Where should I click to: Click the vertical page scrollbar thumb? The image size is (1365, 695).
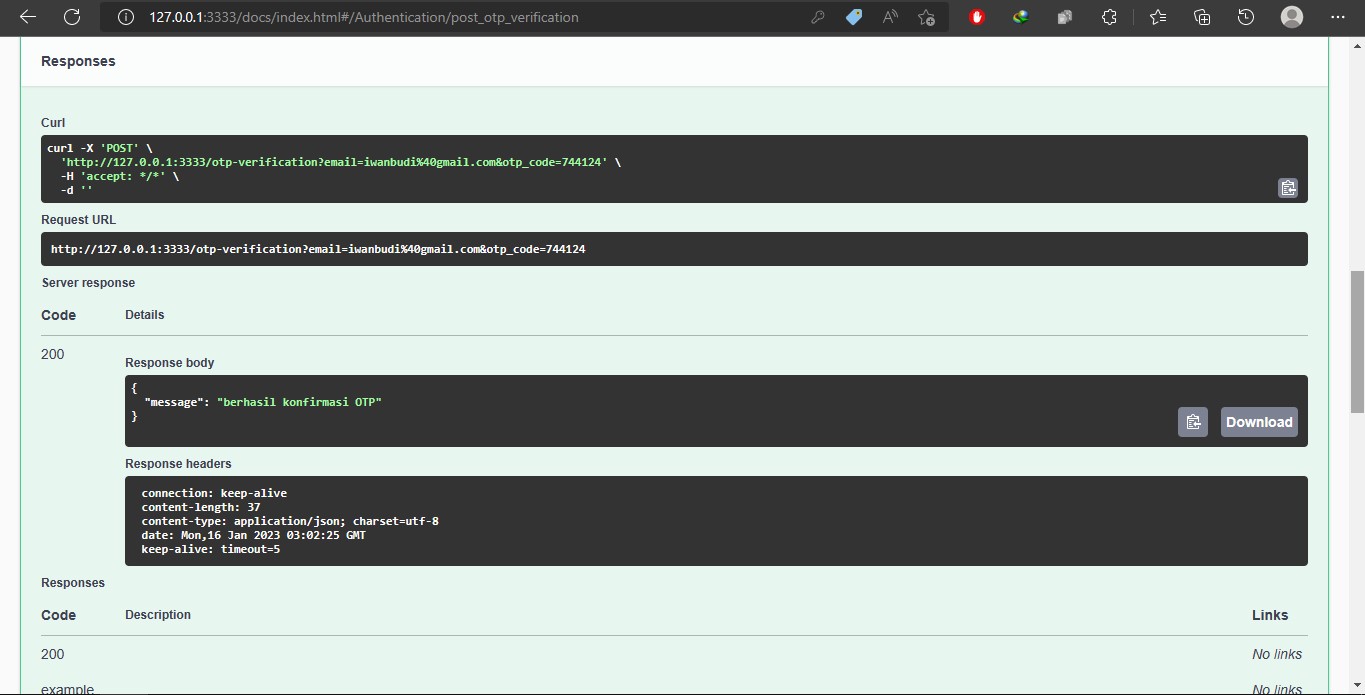(1357, 340)
